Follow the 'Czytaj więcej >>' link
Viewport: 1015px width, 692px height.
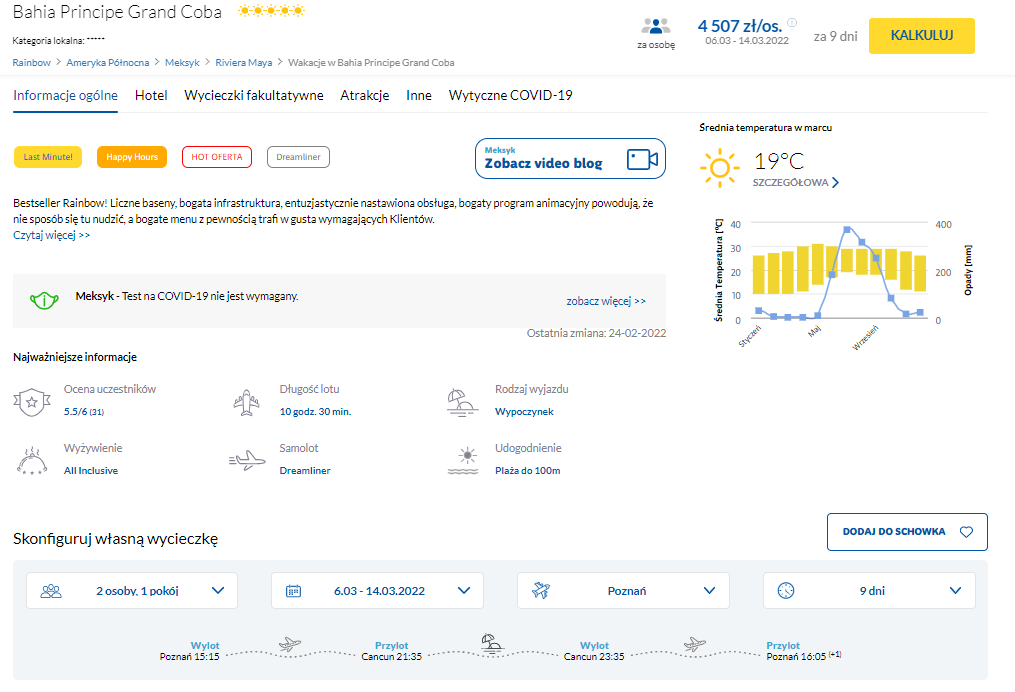[52, 235]
